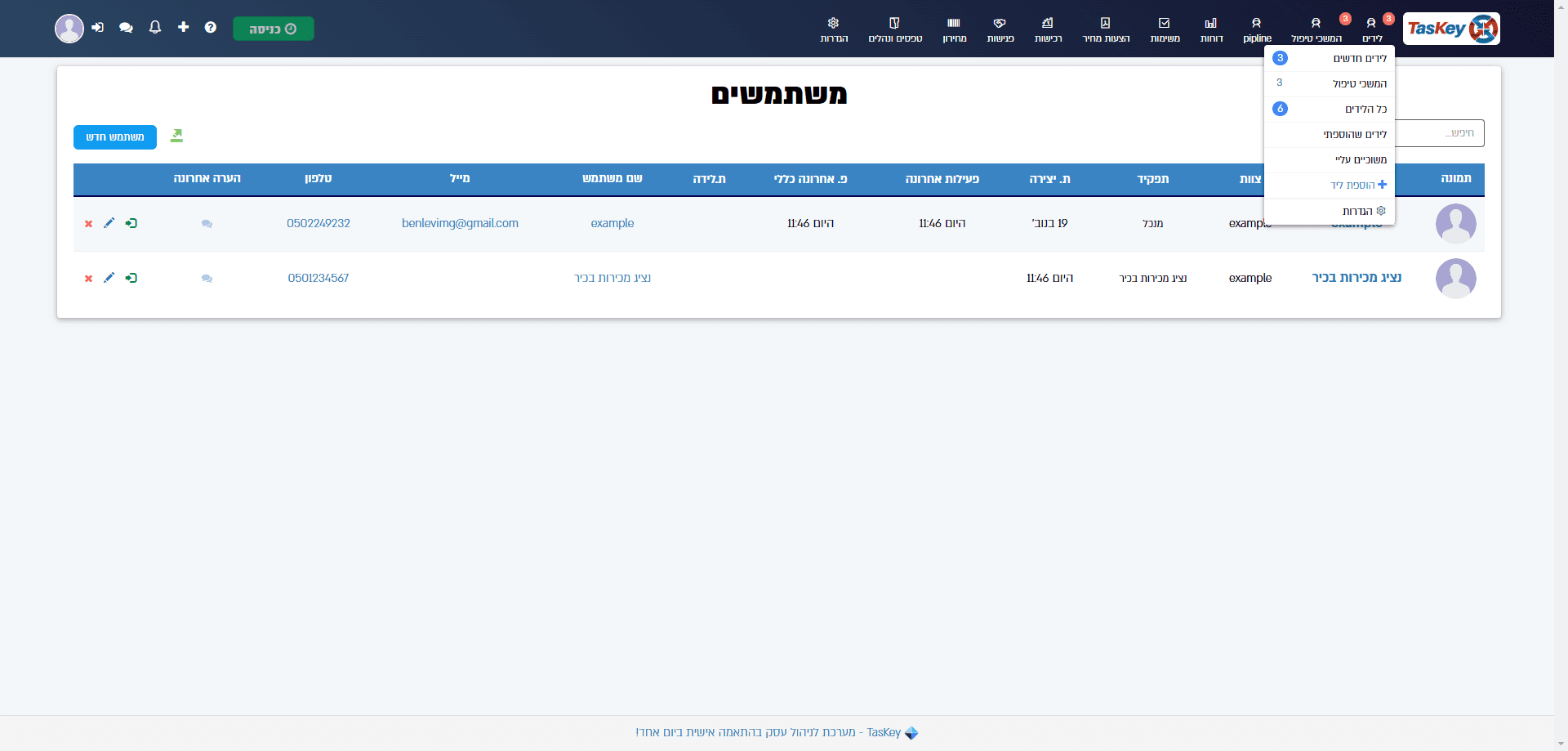
Task: Select לידים חדשים from the dropdown
Action: [1330, 59]
